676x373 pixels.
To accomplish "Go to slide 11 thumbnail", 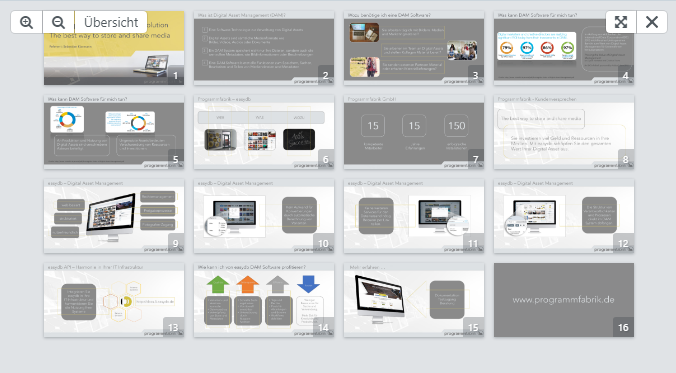I will [414, 216].
